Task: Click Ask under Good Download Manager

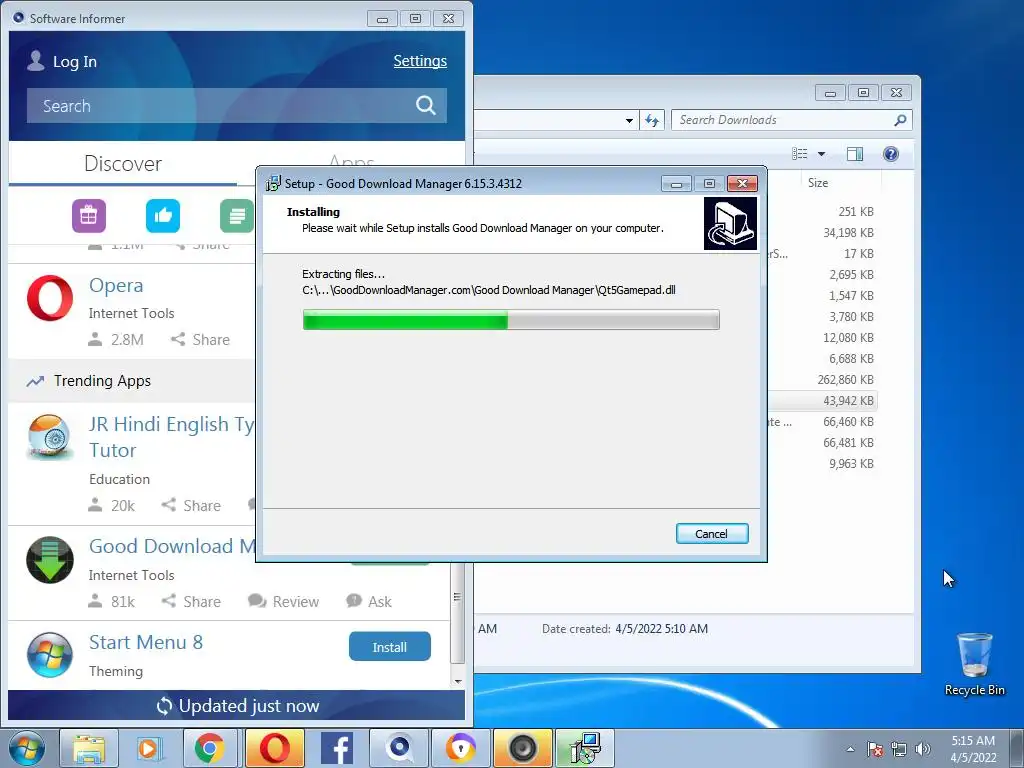Action: pyautogui.click(x=369, y=601)
